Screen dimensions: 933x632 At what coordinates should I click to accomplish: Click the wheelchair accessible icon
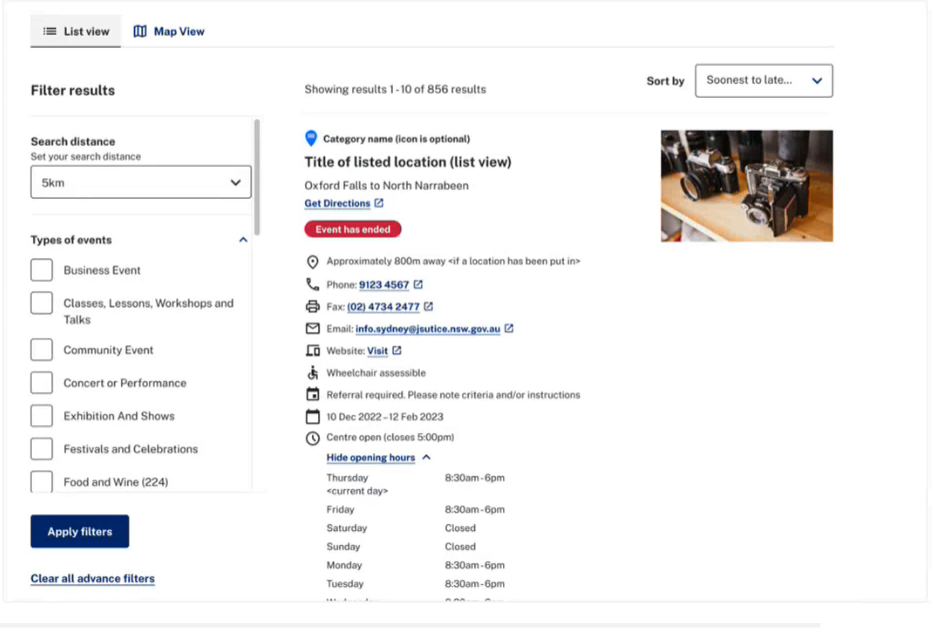(x=312, y=373)
